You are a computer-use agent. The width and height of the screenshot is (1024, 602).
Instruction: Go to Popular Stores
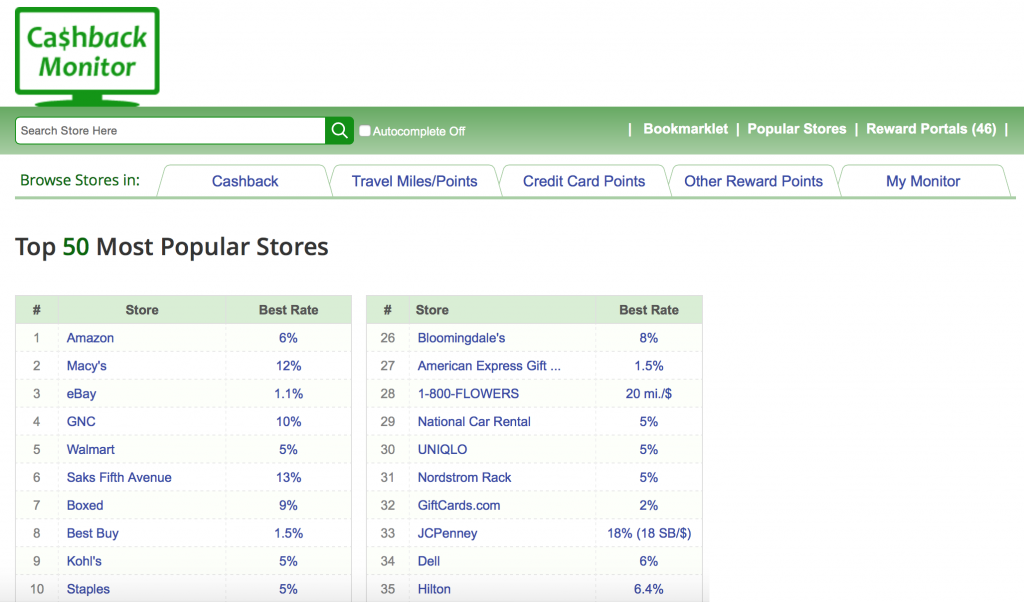[x=797, y=129]
